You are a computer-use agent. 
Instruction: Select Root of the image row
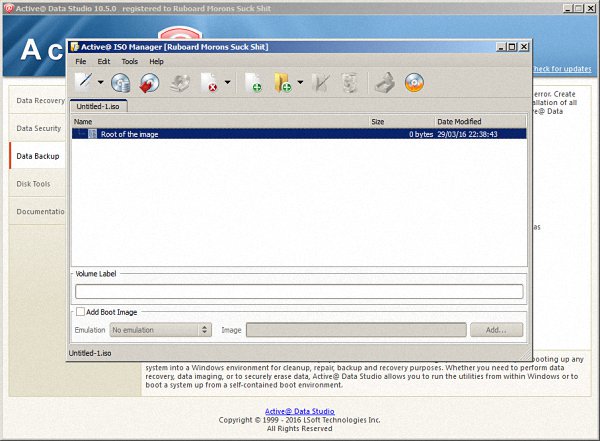(x=299, y=134)
